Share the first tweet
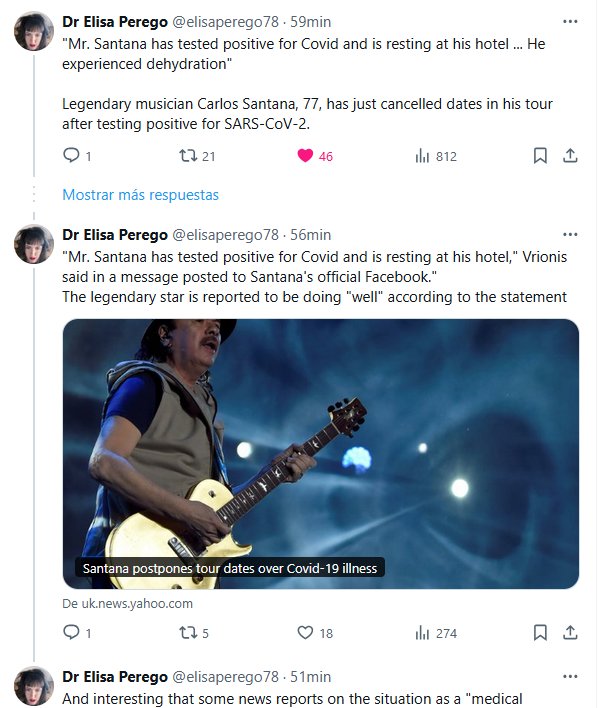 tap(570, 155)
